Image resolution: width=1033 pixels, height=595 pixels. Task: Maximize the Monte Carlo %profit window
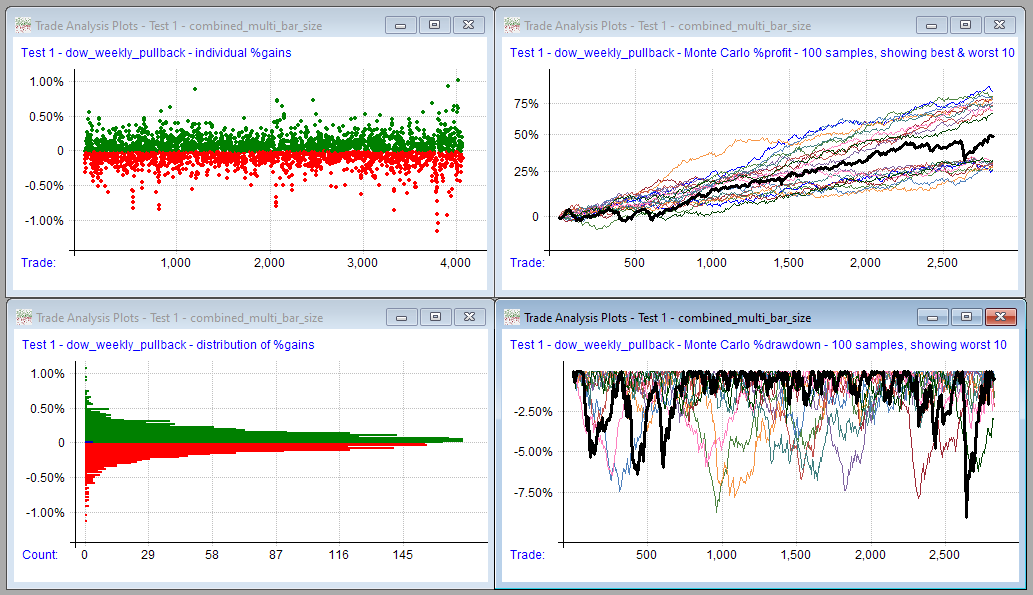[x=965, y=25]
